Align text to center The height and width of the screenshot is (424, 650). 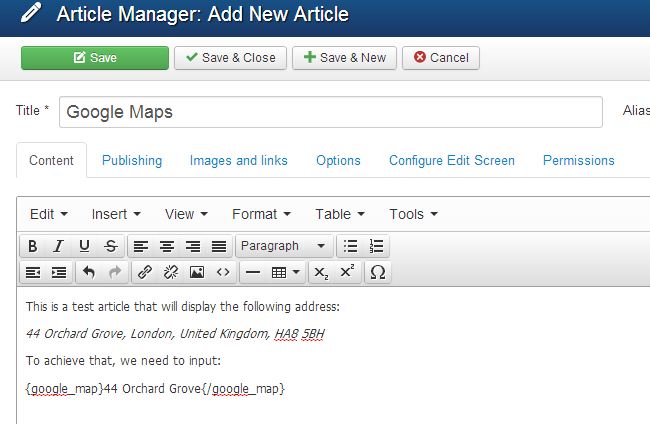(167, 246)
